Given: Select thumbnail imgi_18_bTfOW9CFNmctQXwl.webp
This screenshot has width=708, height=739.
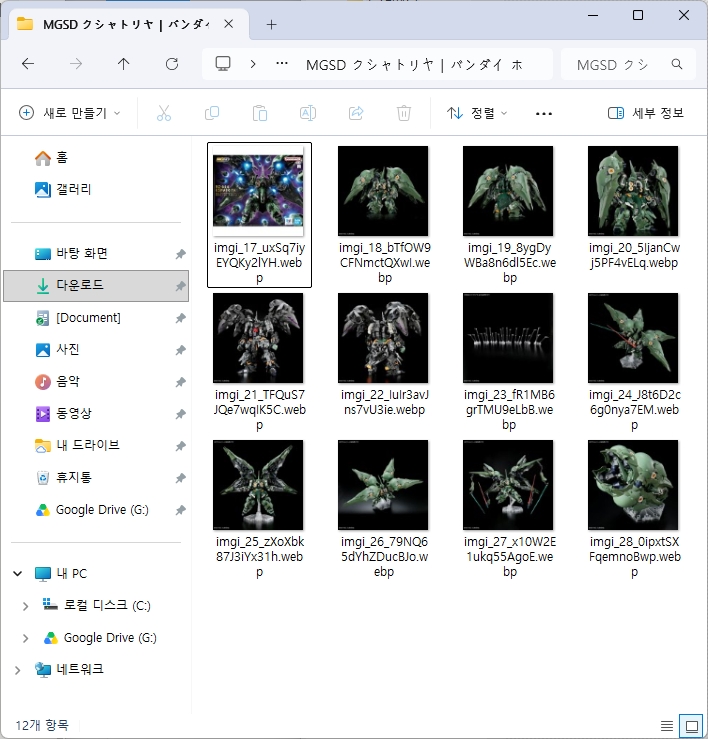Looking at the screenshot, I should pyautogui.click(x=383, y=191).
